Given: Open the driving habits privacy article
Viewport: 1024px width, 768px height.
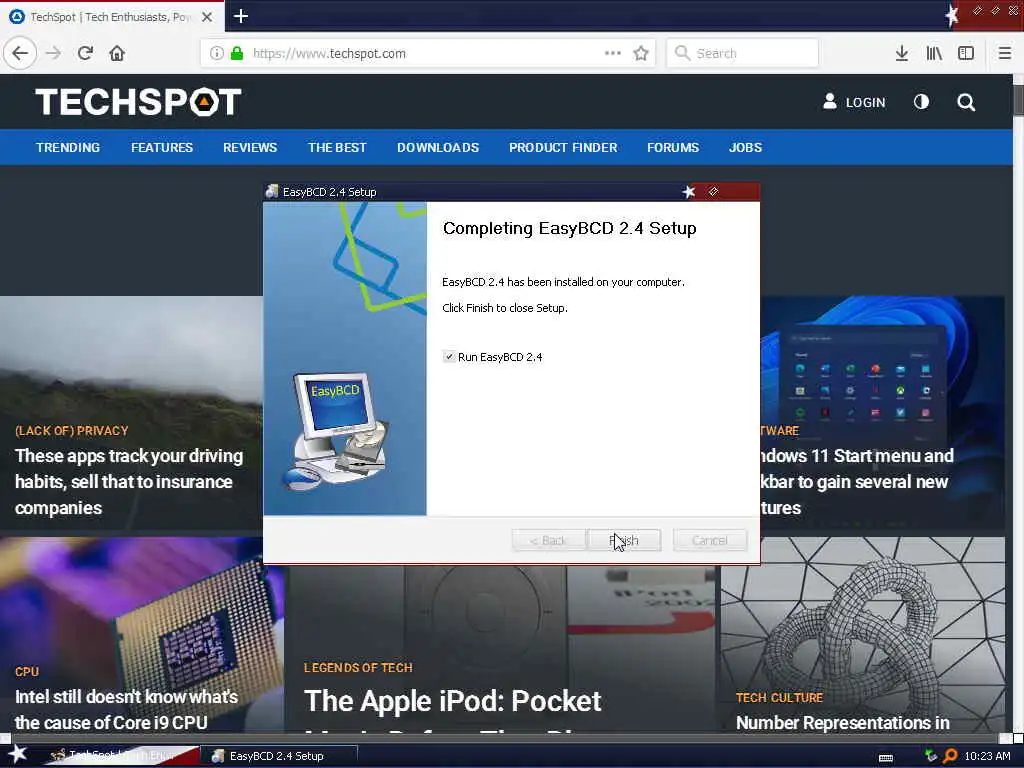Looking at the screenshot, I should 129,482.
